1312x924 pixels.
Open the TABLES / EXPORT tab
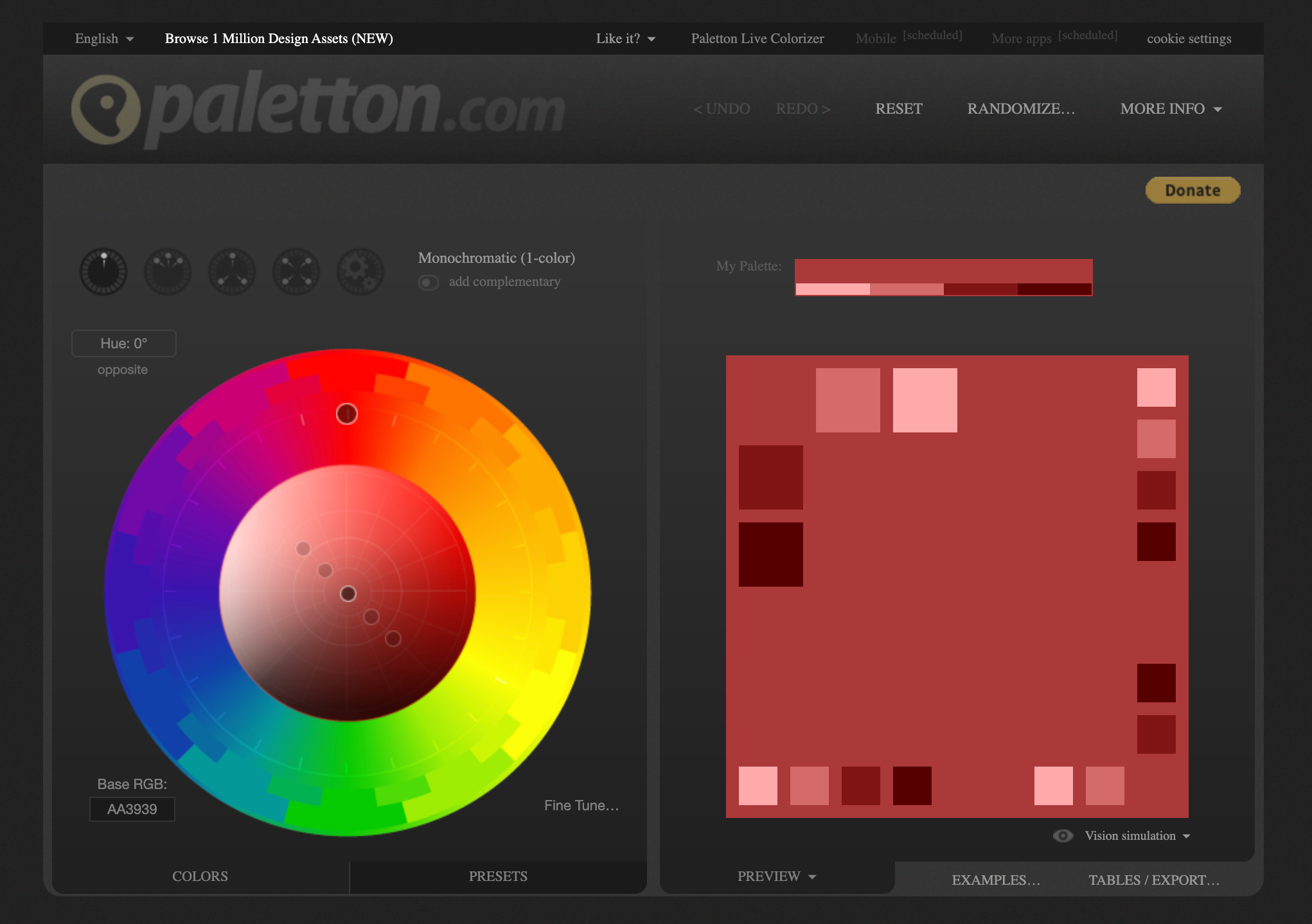click(x=1155, y=880)
